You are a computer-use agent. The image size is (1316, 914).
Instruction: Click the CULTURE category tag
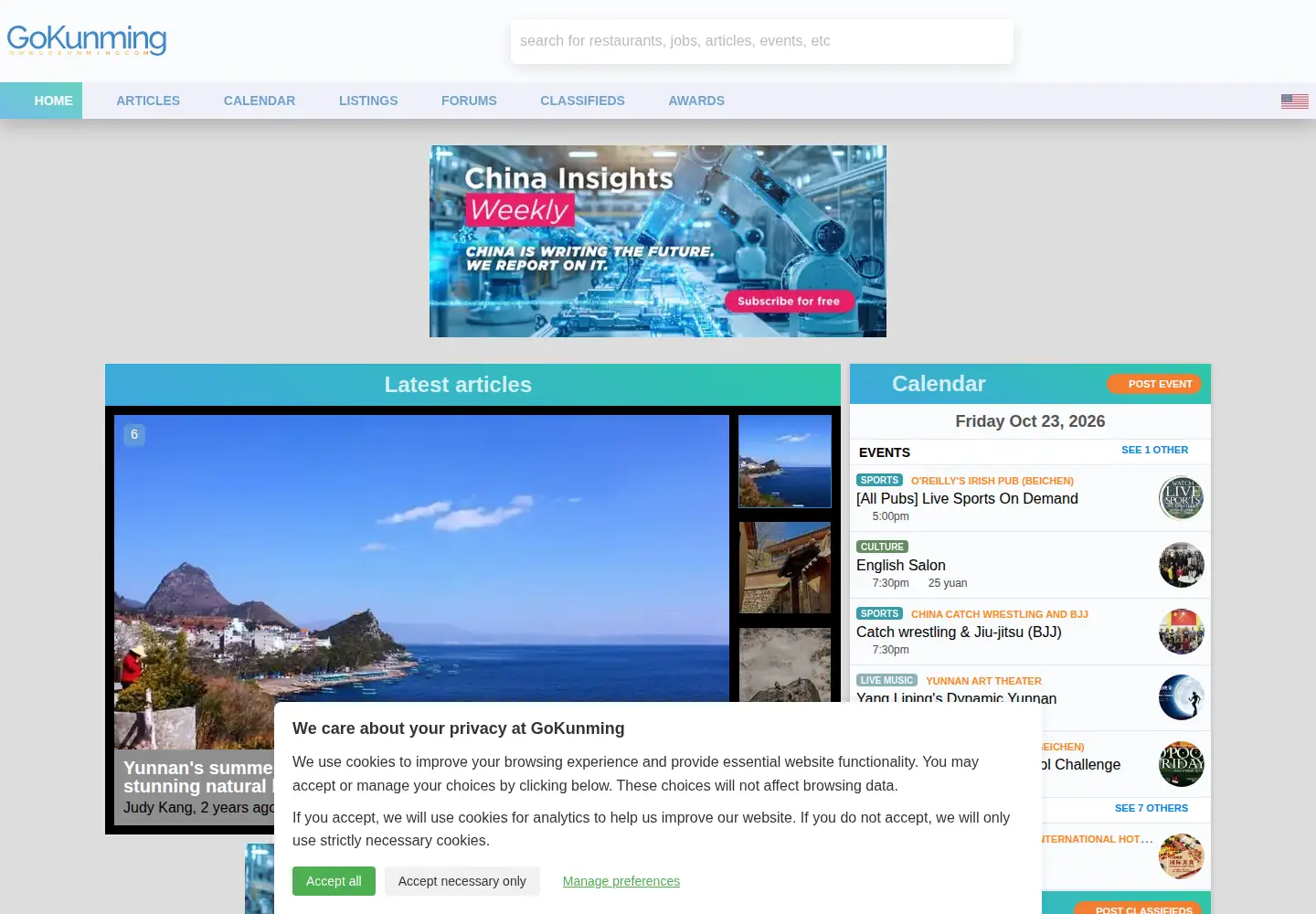pos(882,547)
